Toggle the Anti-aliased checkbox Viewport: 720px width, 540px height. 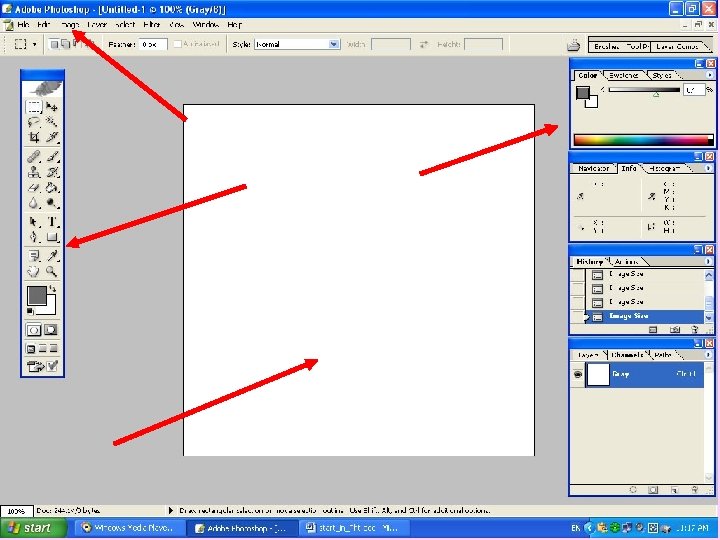tap(178, 44)
